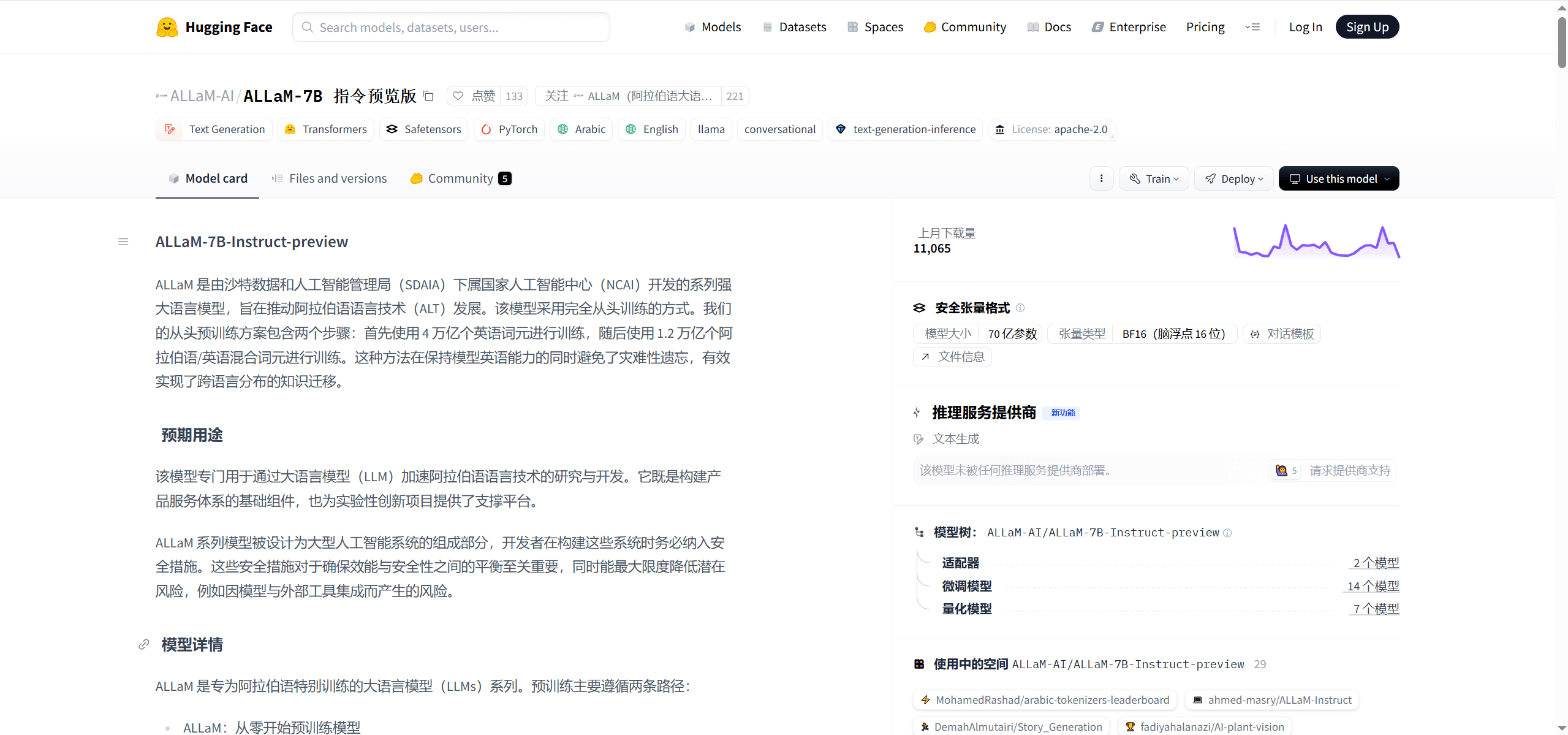The image size is (1568, 735).
Task: Click the Sign Up button
Action: point(1367,27)
